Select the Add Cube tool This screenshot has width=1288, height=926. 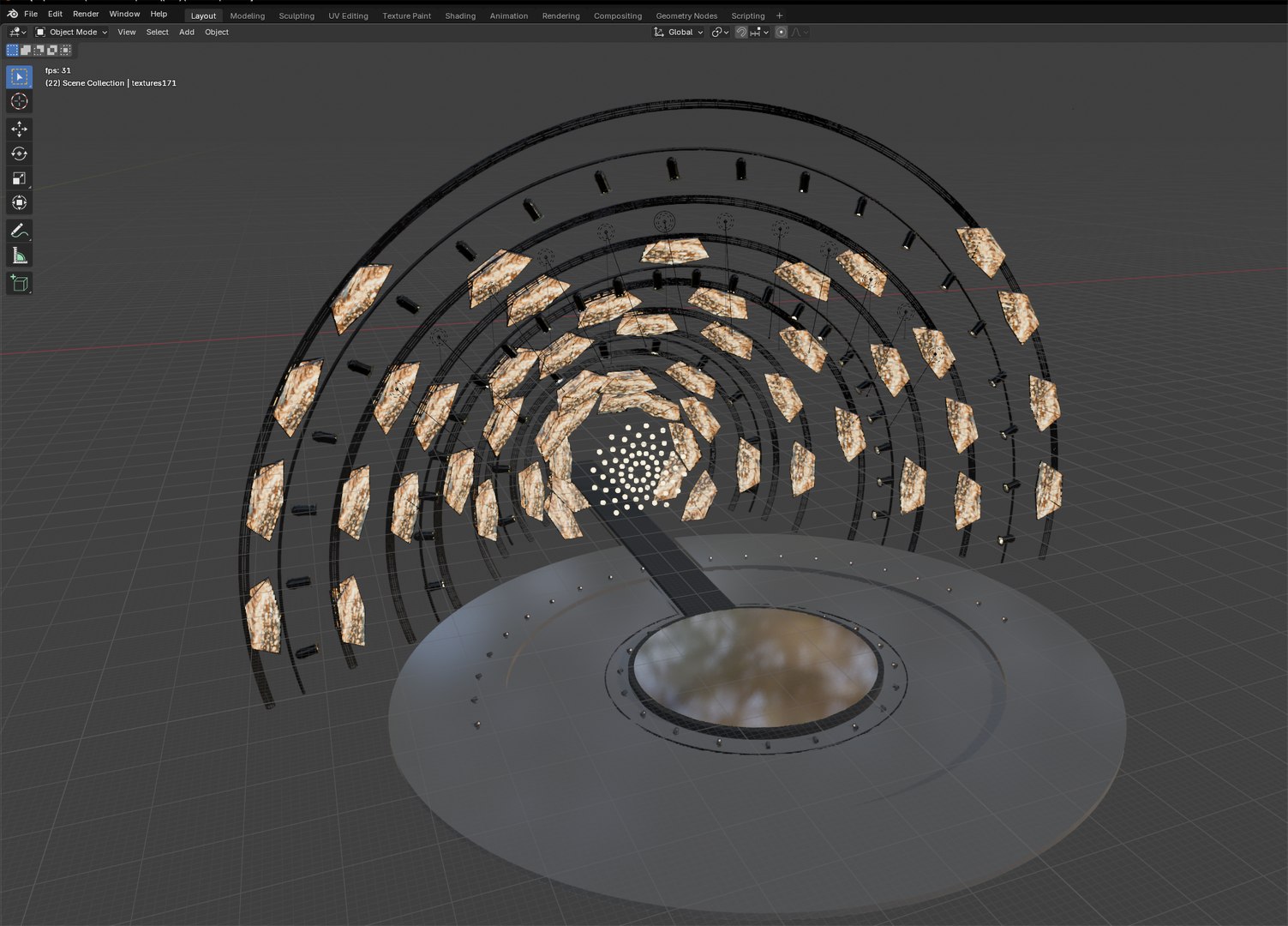(19, 283)
